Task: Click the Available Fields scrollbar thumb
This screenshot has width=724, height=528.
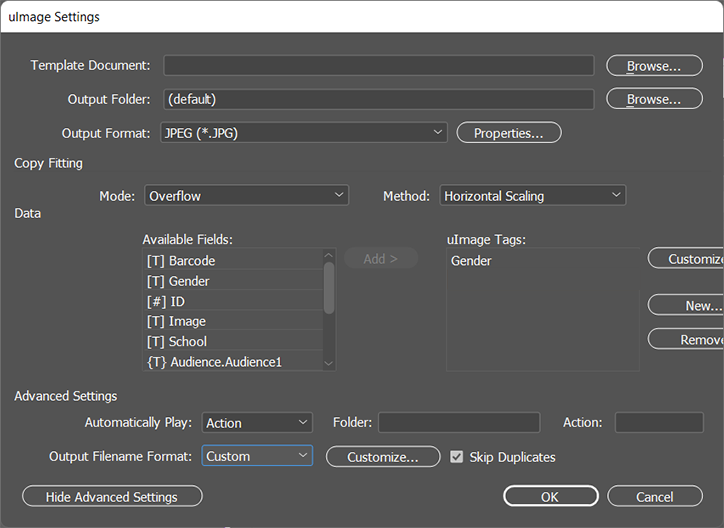Action: click(x=329, y=288)
